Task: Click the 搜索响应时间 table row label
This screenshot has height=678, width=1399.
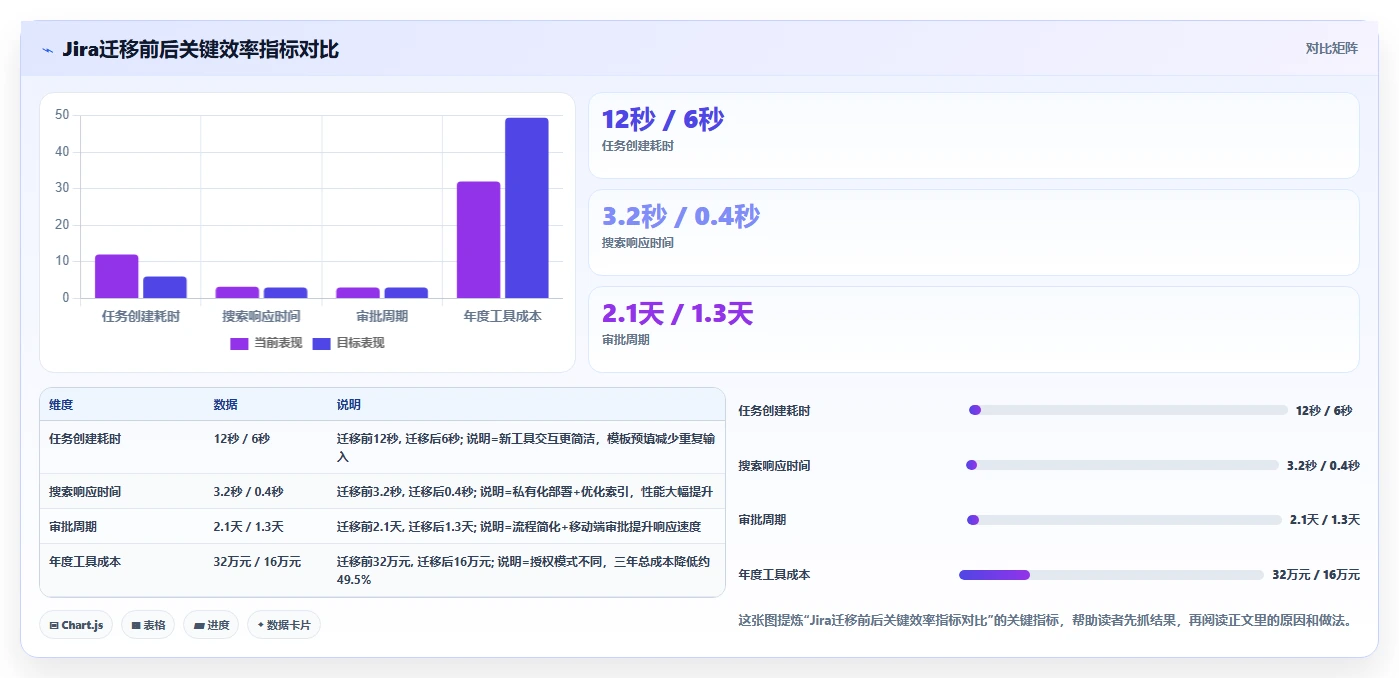Action: pyautogui.click(x=85, y=492)
